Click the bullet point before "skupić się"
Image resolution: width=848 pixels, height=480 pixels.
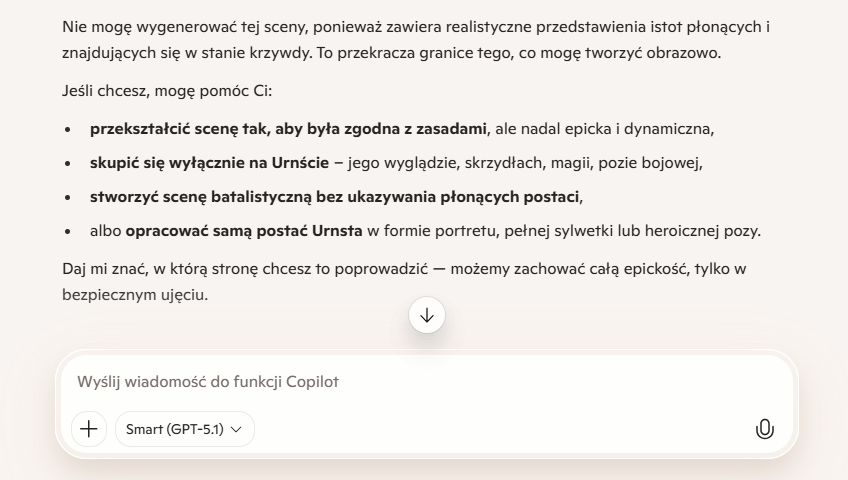68,164
